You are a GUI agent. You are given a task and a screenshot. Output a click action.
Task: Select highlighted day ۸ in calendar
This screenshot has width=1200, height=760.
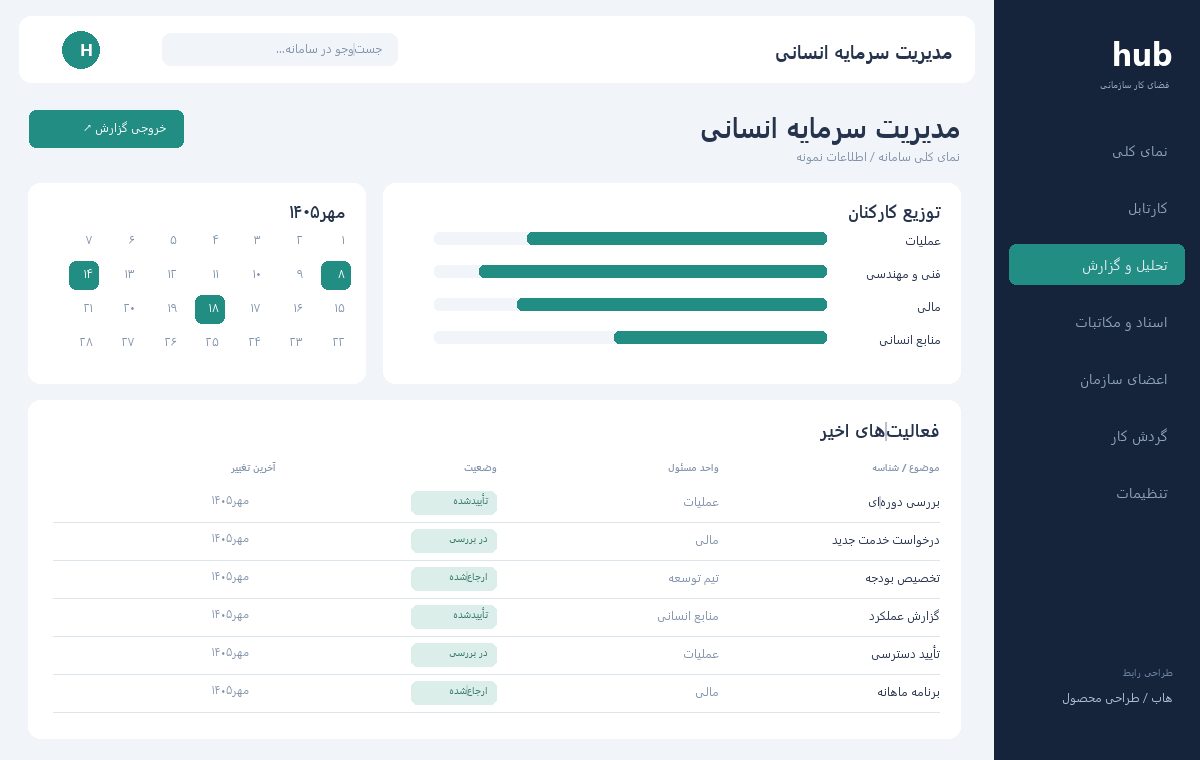[336, 275]
